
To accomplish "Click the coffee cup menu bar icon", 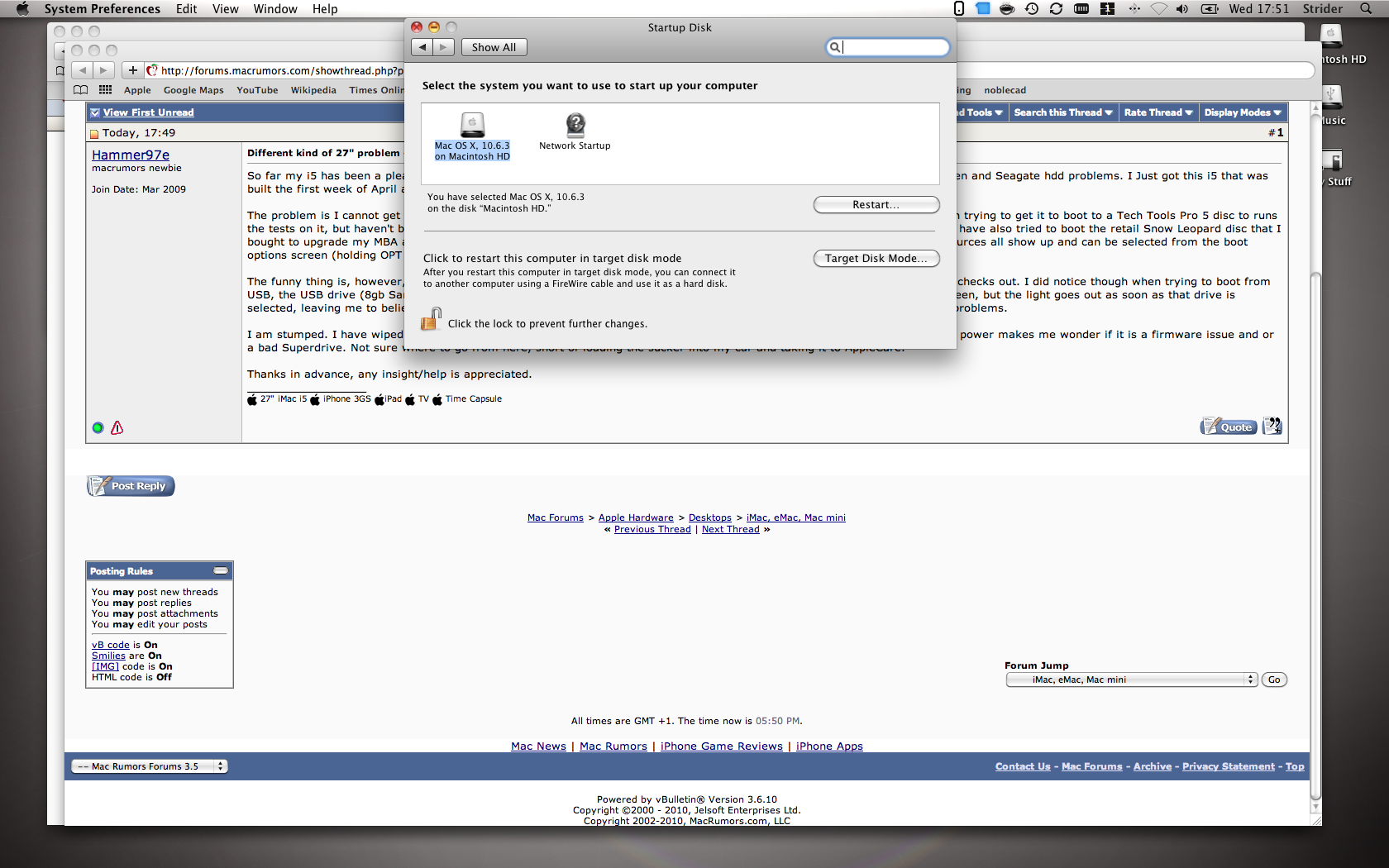I will 1007,9.
